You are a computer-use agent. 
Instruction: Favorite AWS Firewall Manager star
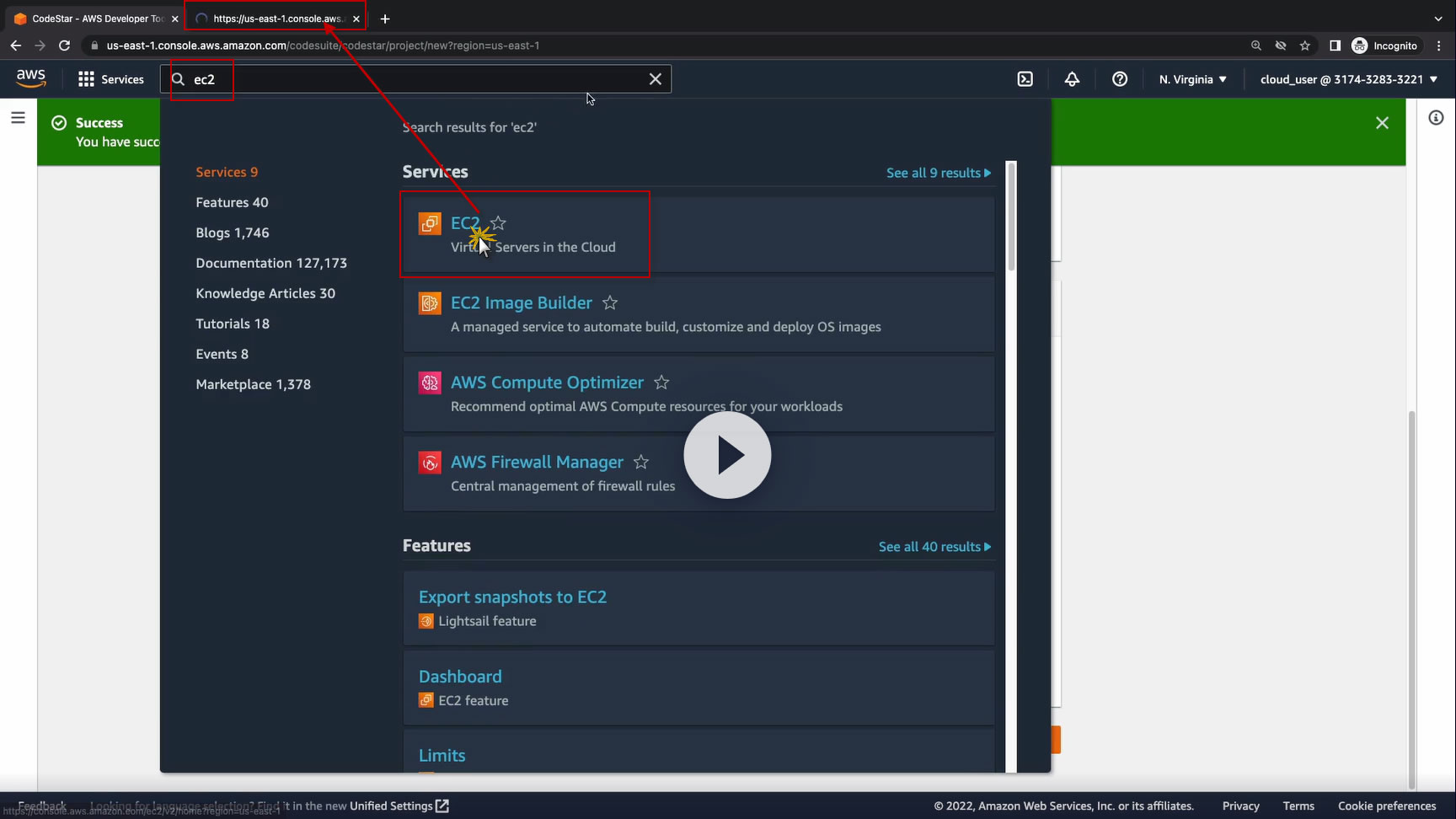tap(641, 462)
